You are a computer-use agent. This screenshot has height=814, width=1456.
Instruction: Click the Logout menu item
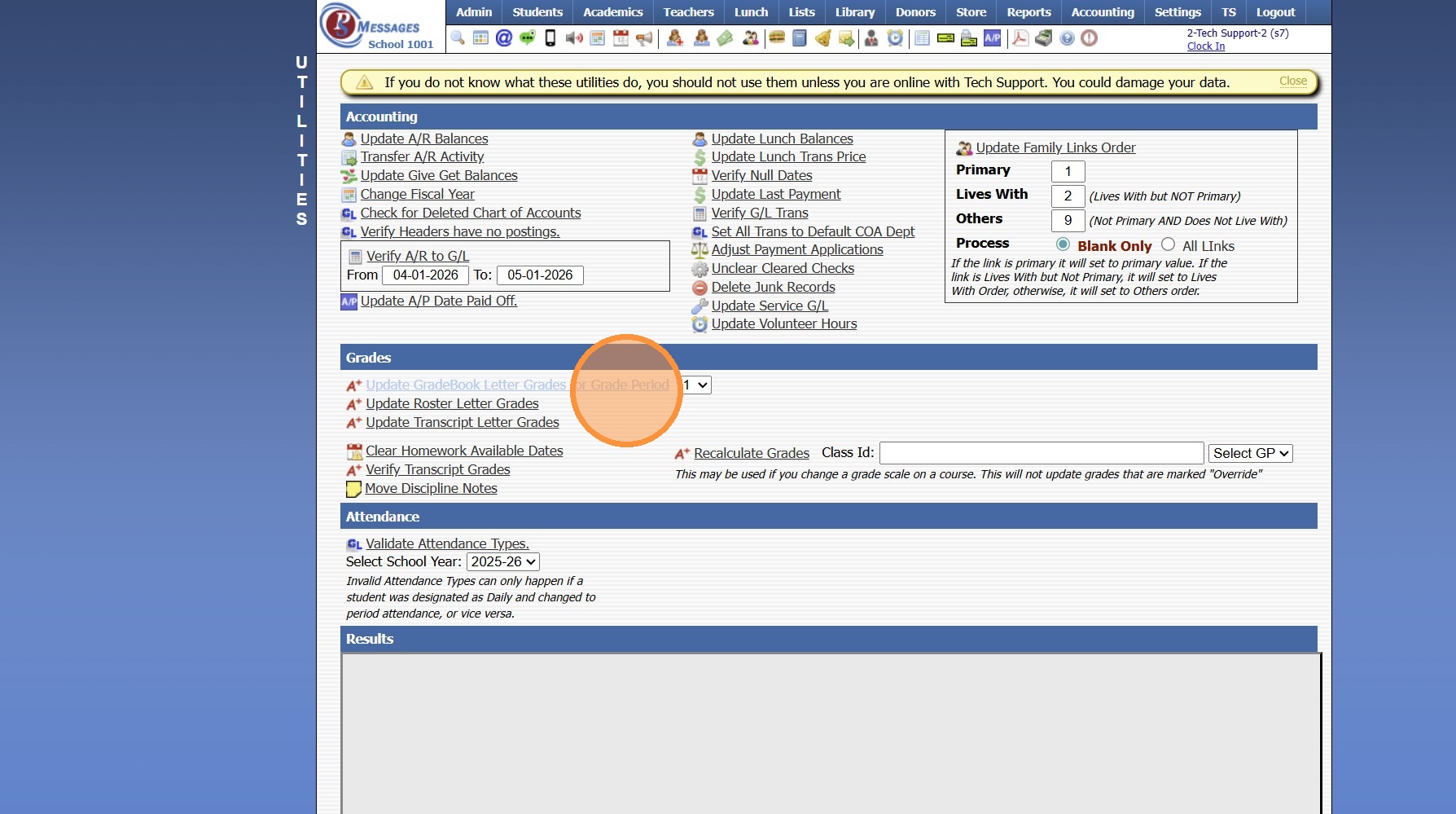point(1275,12)
